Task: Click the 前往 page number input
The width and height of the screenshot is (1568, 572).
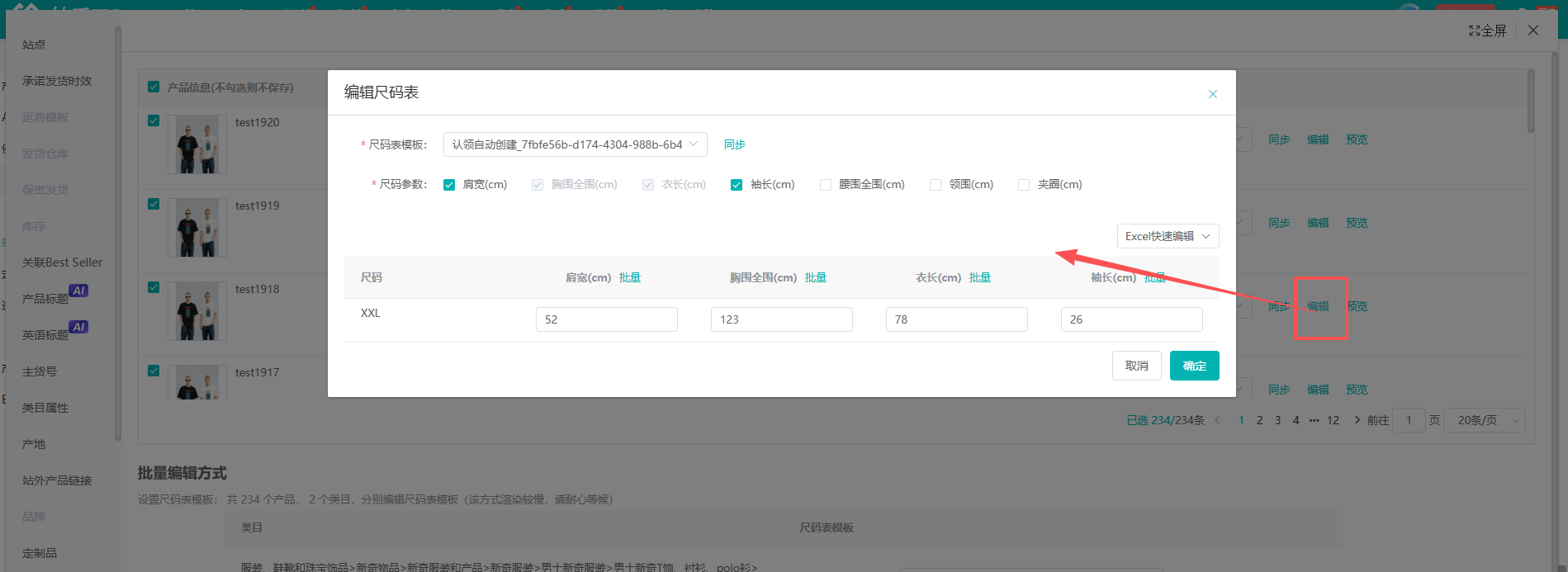Action: tap(1409, 420)
